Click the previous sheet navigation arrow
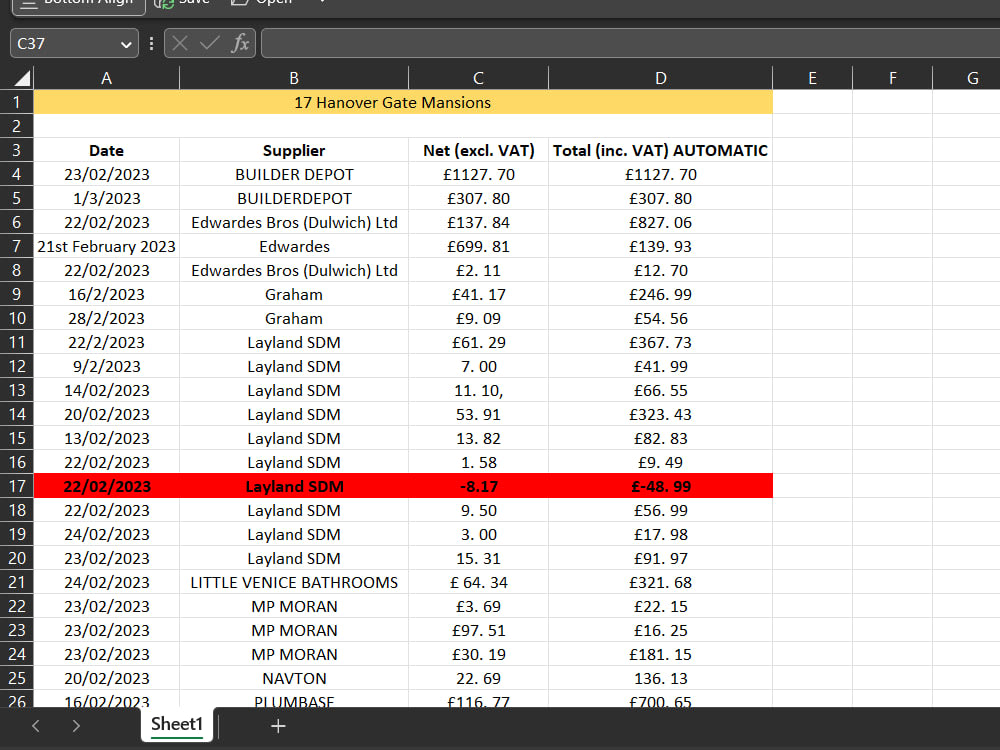Image resolution: width=1000 pixels, height=750 pixels. 36,726
